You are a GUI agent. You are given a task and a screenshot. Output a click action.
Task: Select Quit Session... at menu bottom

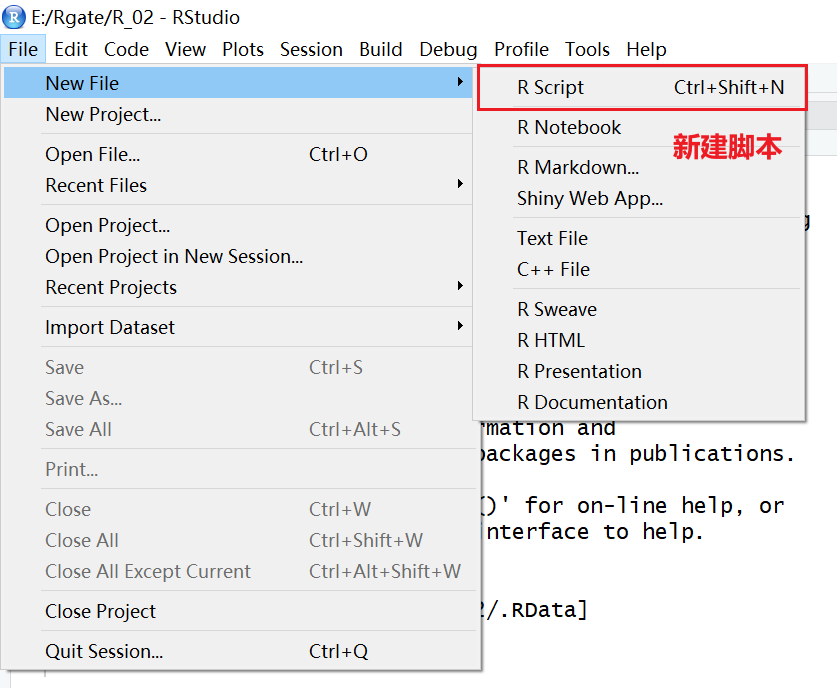[104, 651]
